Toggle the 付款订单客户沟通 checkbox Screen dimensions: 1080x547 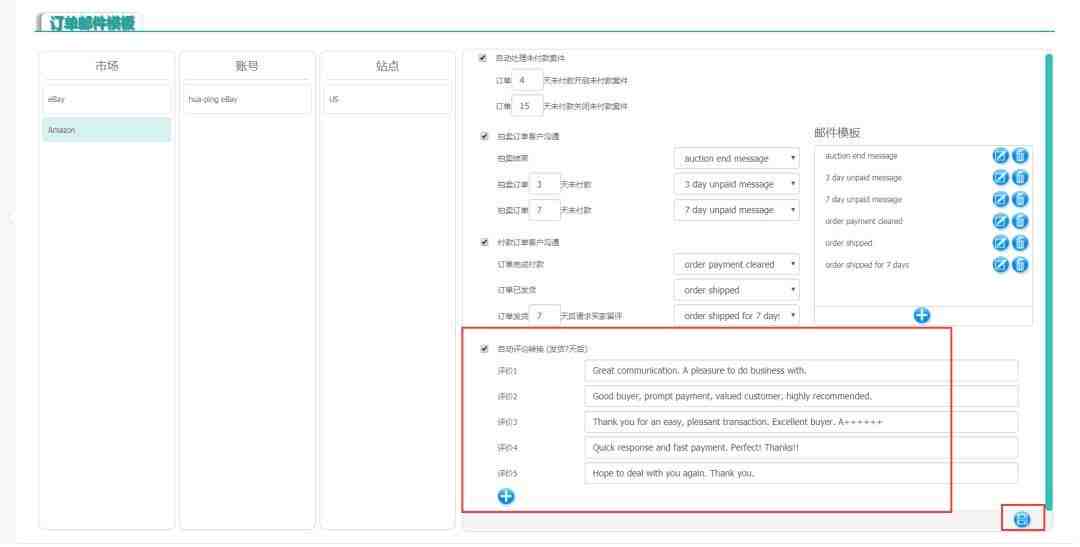(484, 242)
